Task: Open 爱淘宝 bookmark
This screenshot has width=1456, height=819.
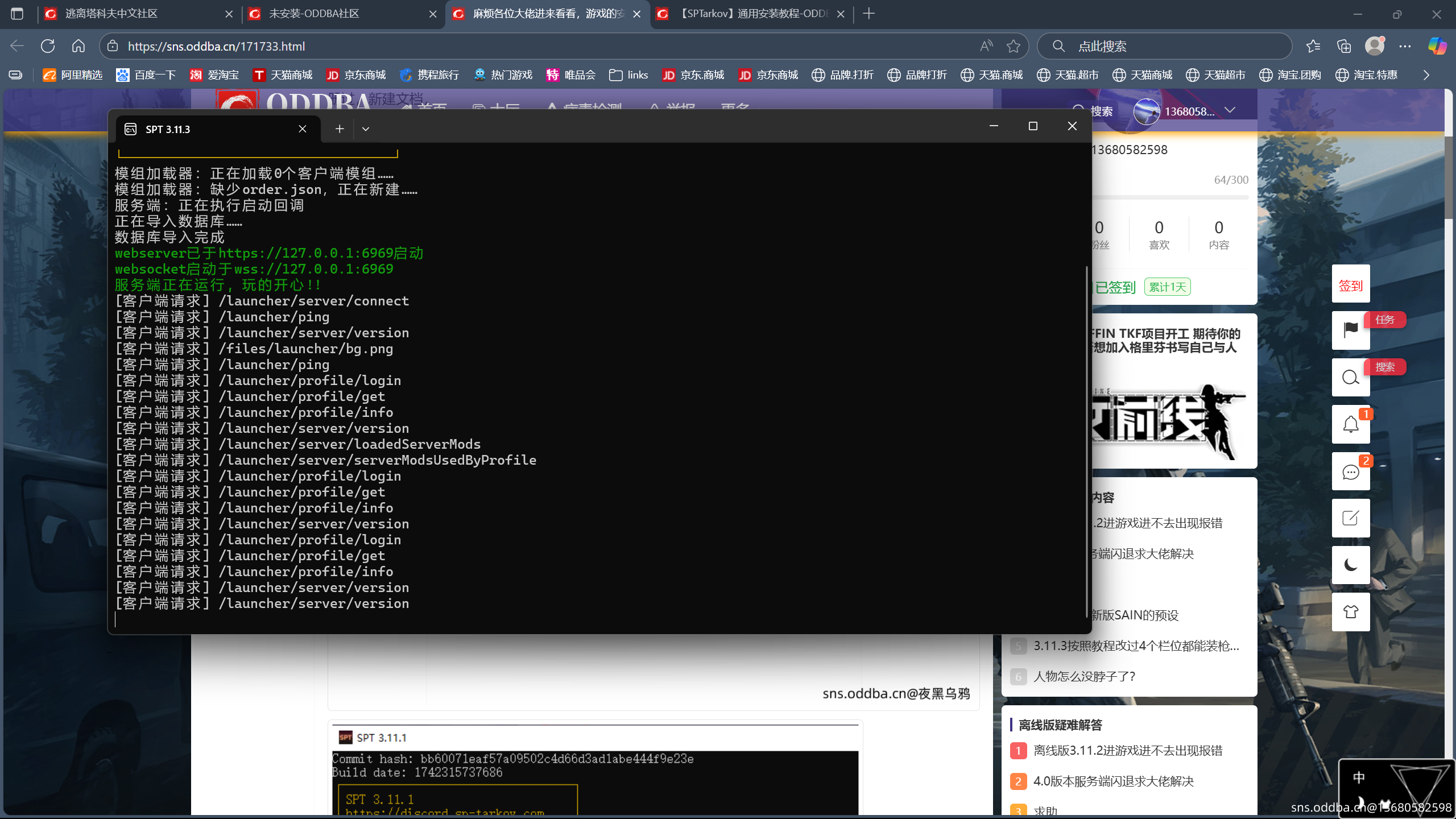Action: click(214, 75)
